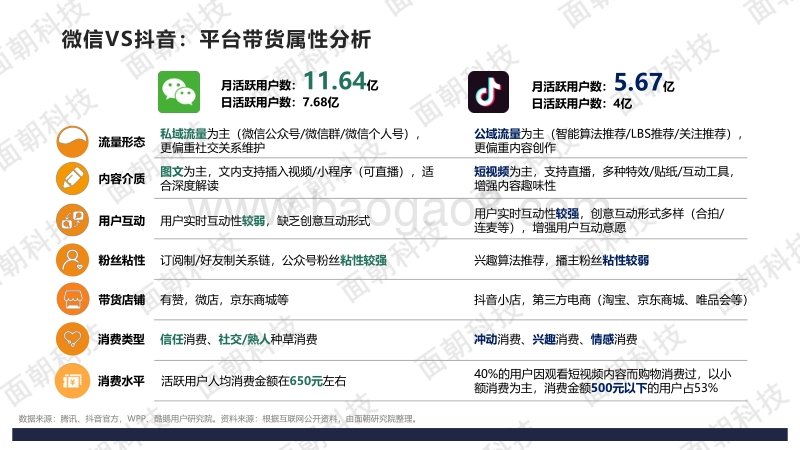Viewport: 800px width, 450px height.
Task: Click the 带货店铺 row label
Action: (x=121, y=299)
